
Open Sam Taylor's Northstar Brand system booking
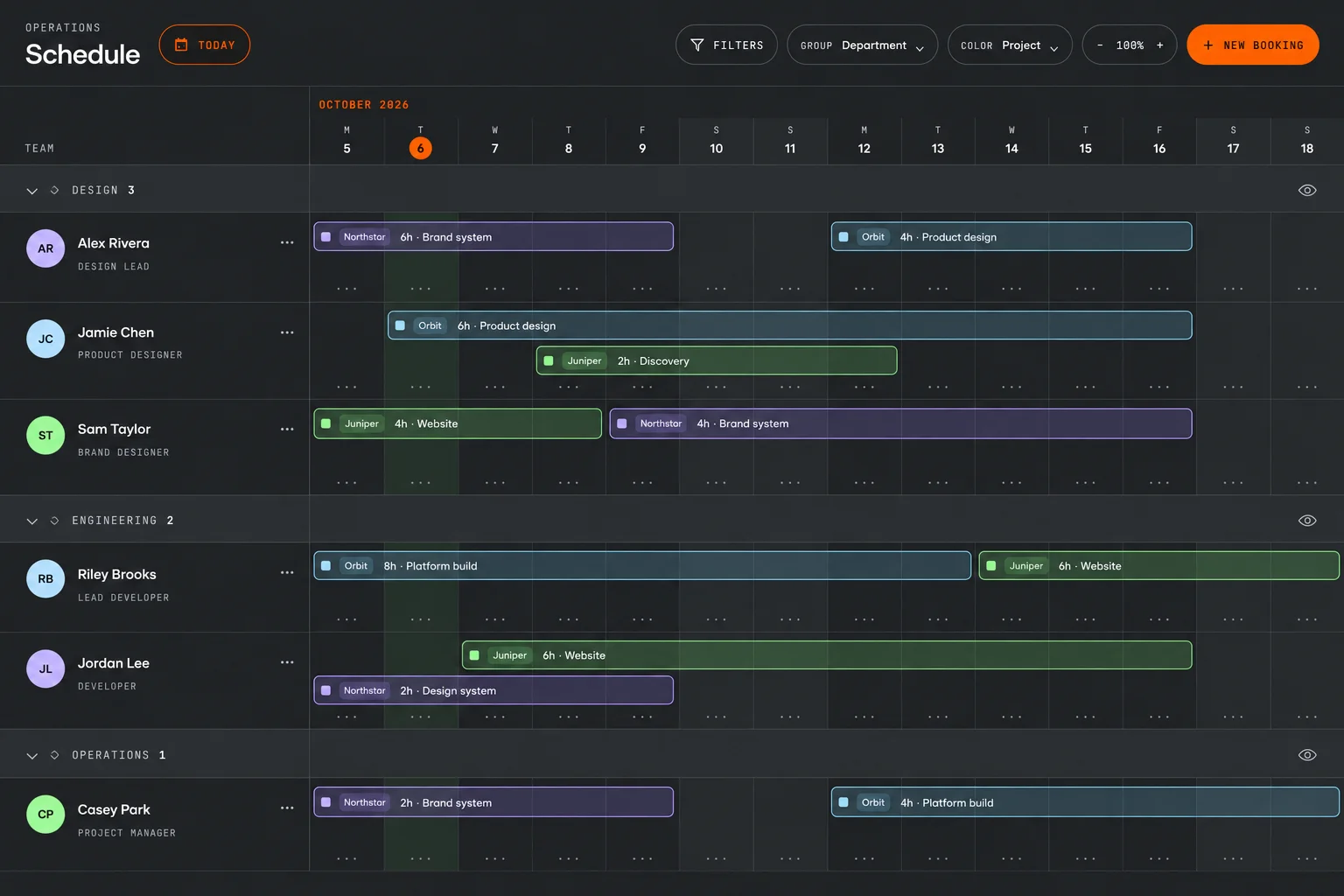point(900,423)
